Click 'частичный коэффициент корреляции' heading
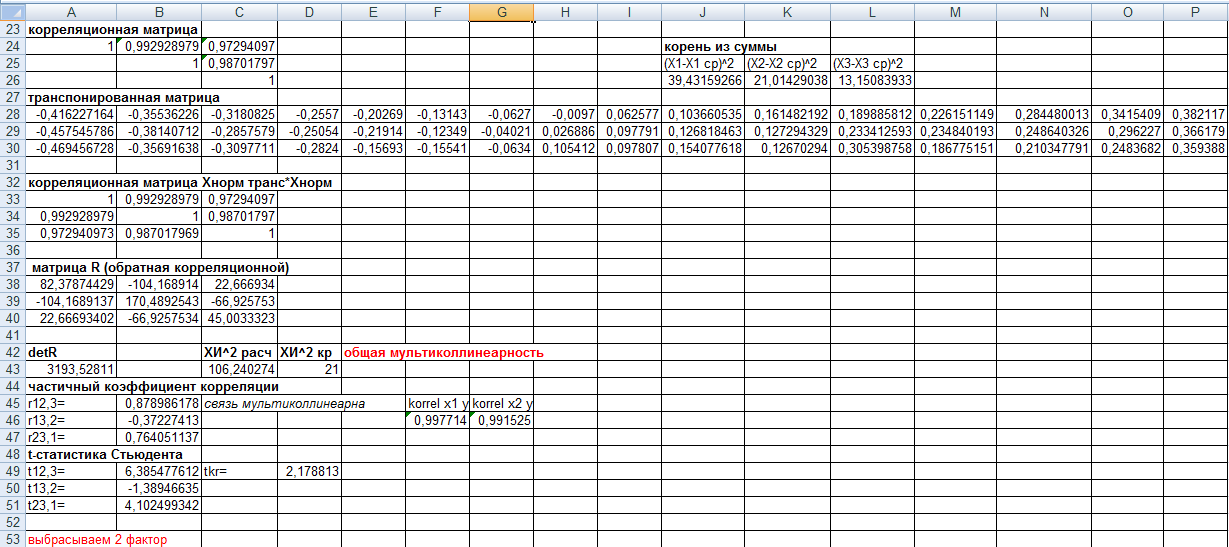Screen dimensions: 1229x547 [x=153, y=387]
